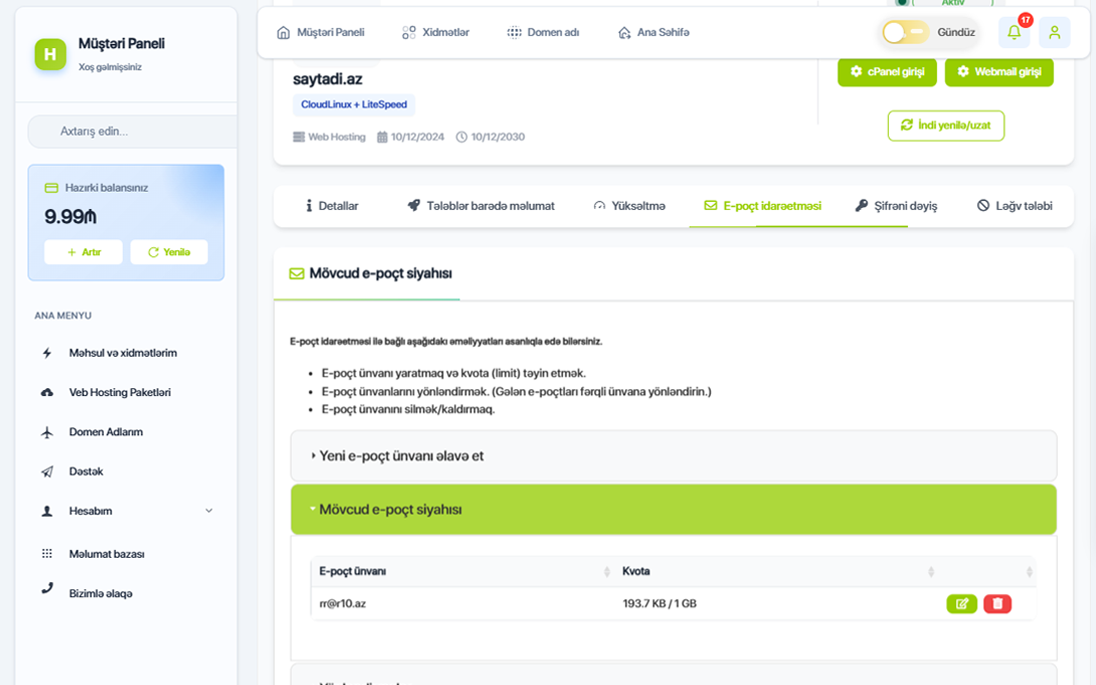The image size is (1096, 685).
Task: Click the cPanel girişi button
Action: (x=887, y=72)
